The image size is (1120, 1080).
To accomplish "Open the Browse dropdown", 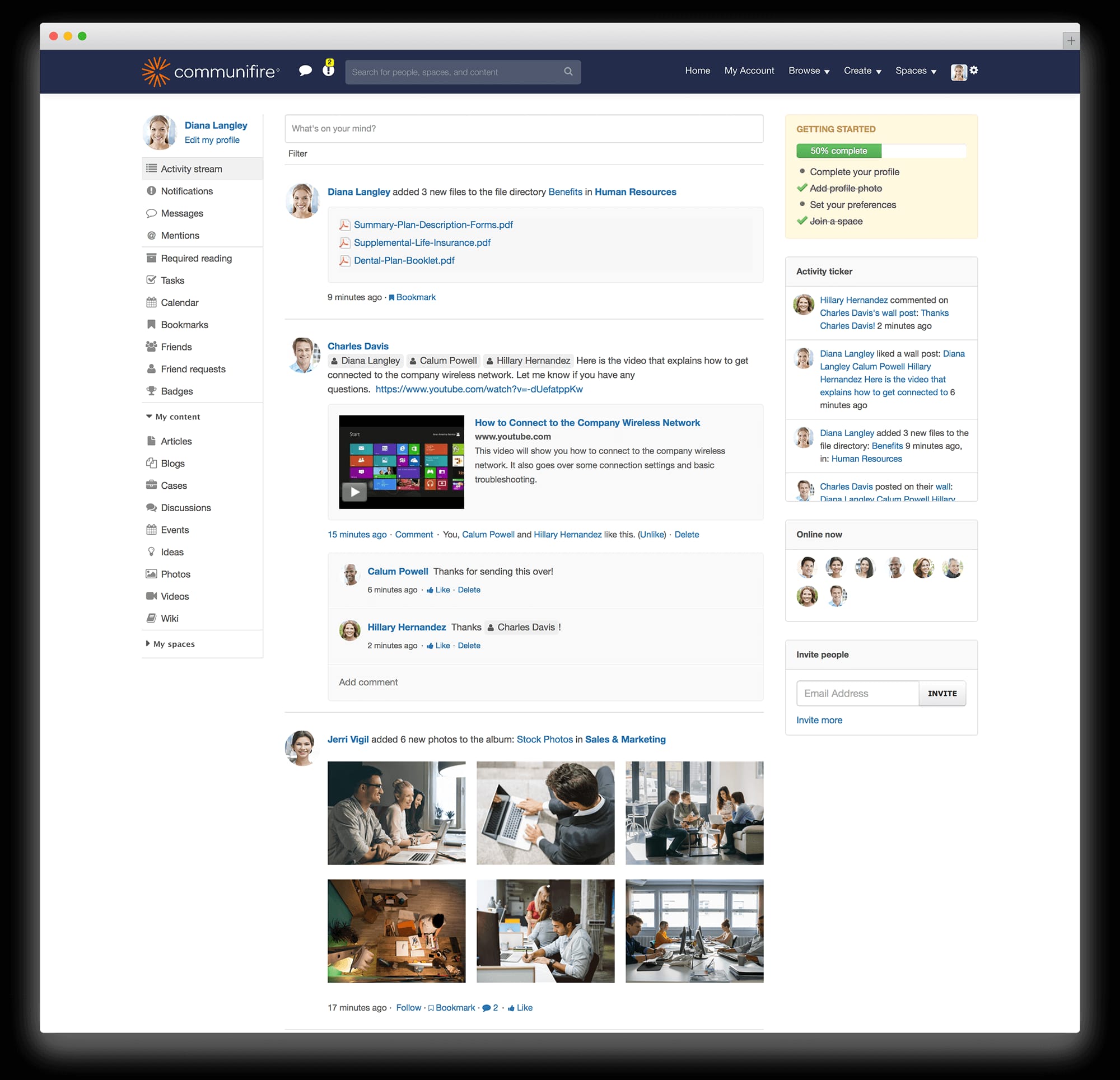I will pyautogui.click(x=809, y=71).
